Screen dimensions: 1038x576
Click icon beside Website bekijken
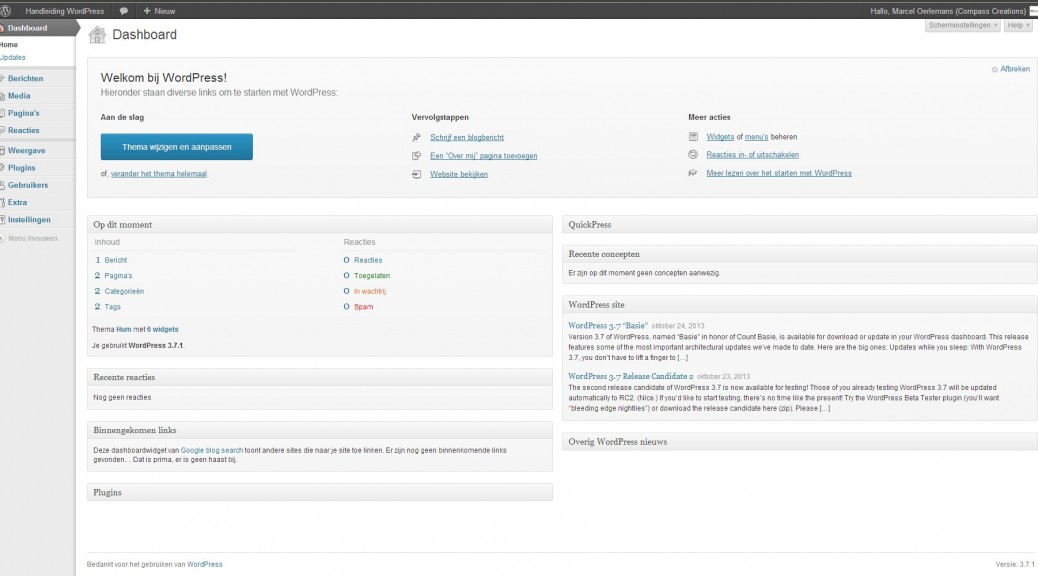[x=416, y=174]
